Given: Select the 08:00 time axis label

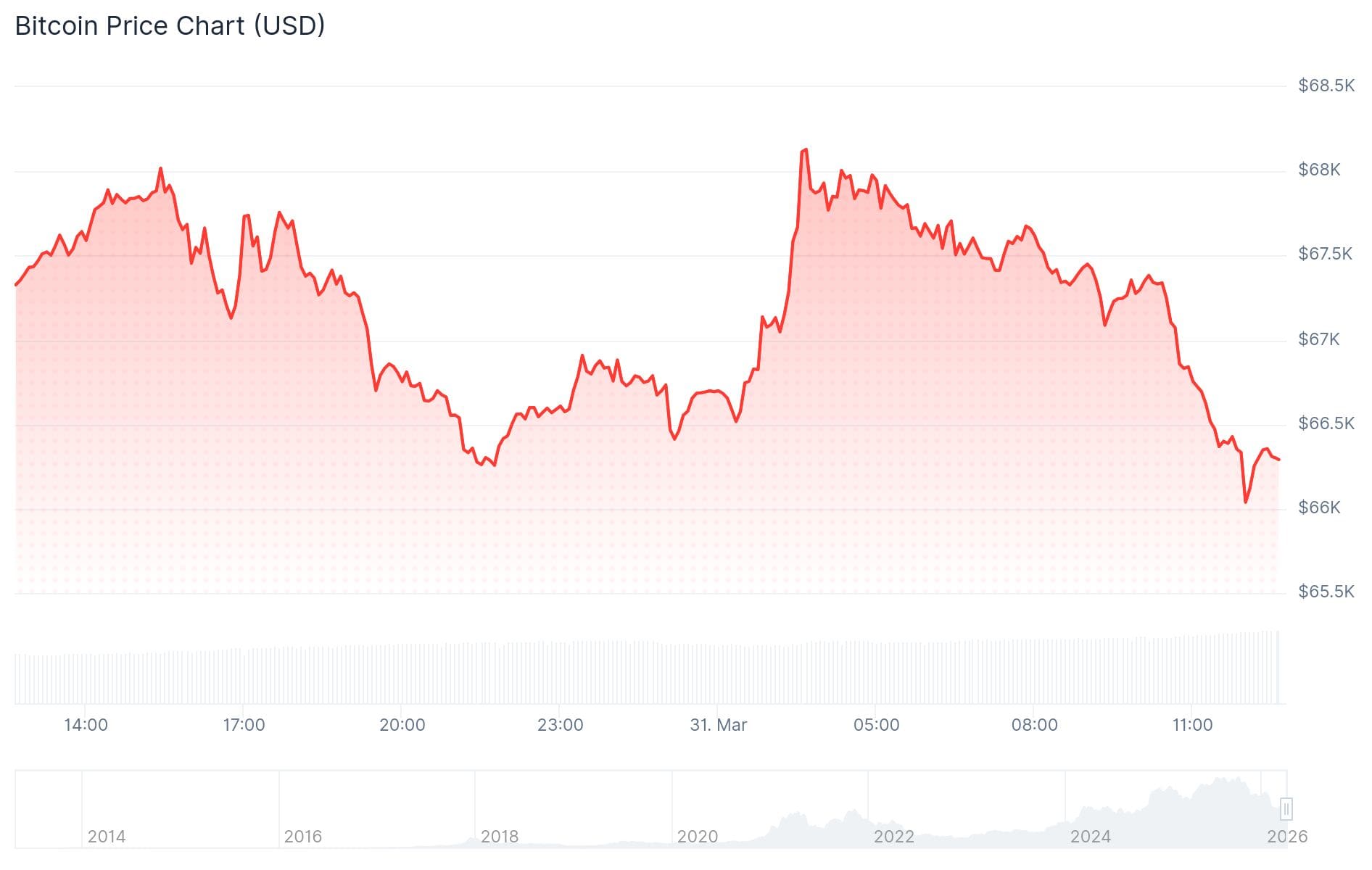Looking at the screenshot, I should [1034, 725].
